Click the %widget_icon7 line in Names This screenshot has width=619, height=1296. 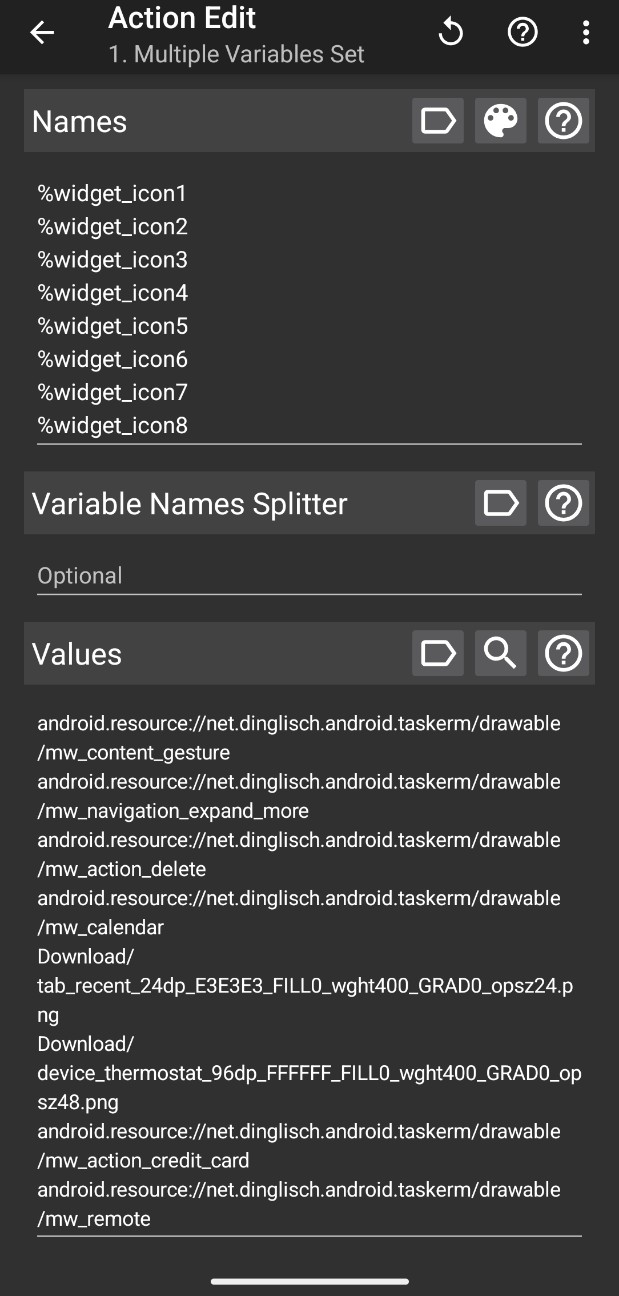[x=112, y=392]
